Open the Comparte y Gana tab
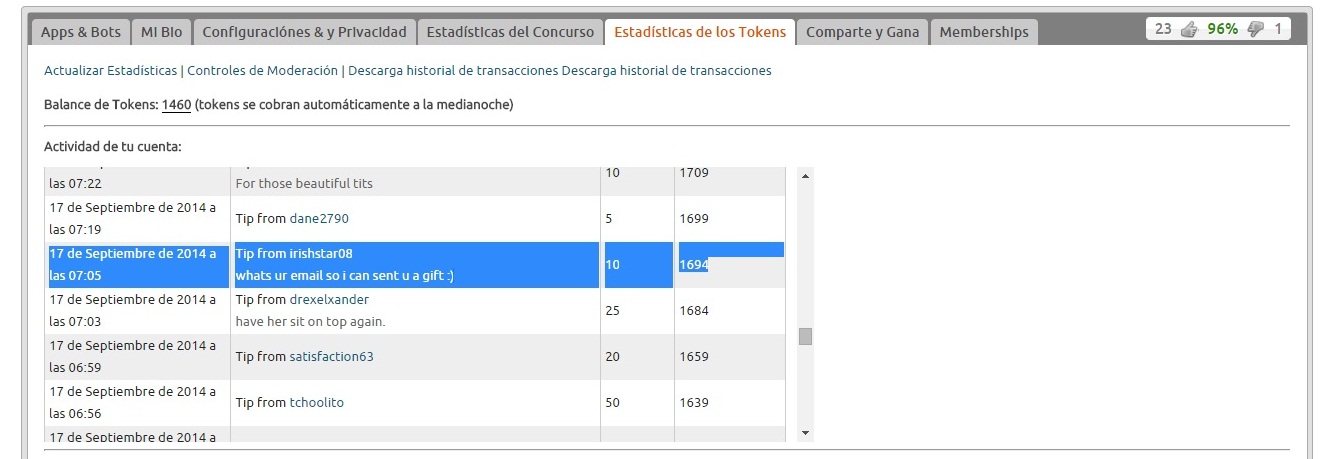Image resolution: width=1320 pixels, height=459 pixels. point(863,32)
